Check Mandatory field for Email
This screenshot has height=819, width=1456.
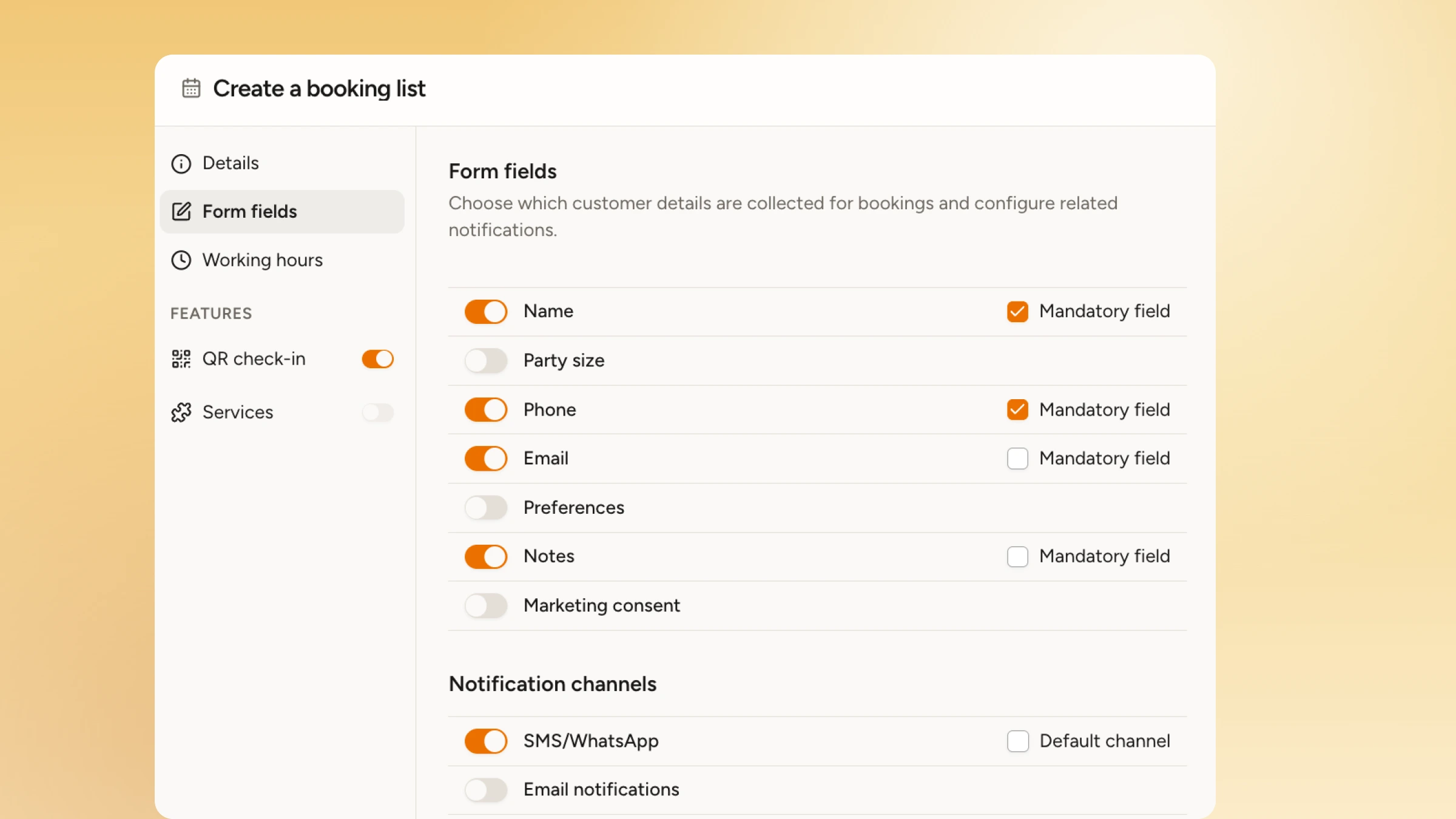[1017, 458]
